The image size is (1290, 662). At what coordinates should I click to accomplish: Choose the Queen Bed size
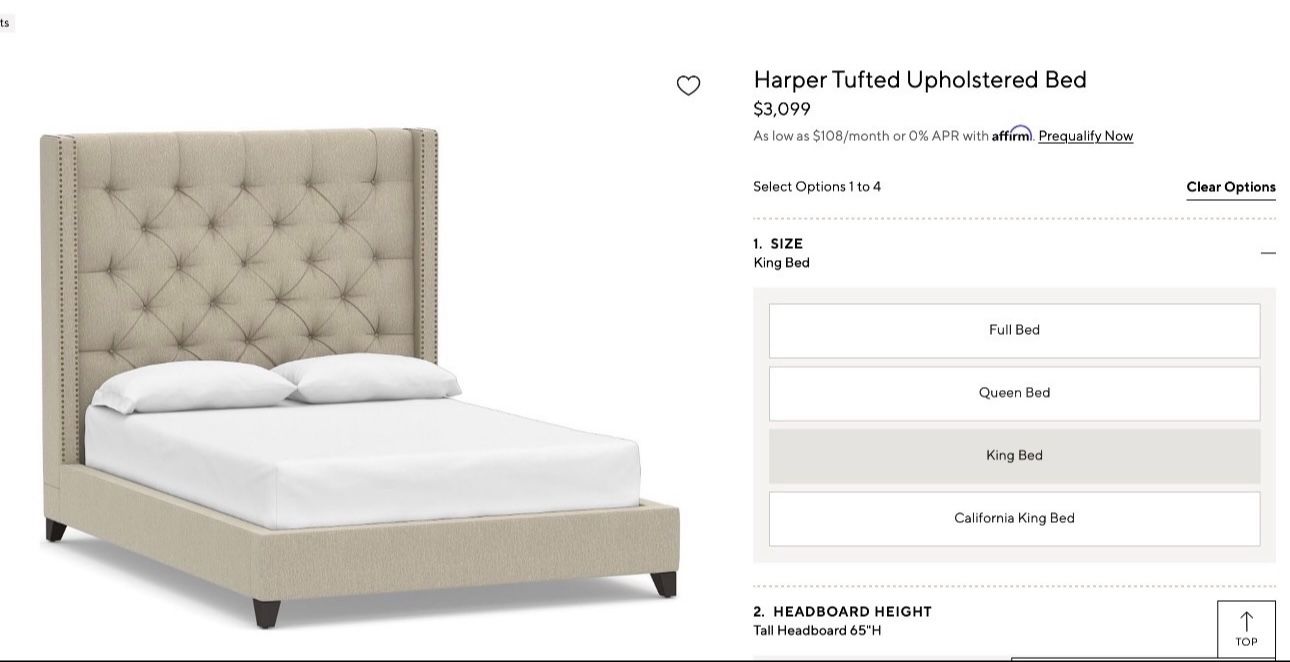pyautogui.click(x=1014, y=393)
